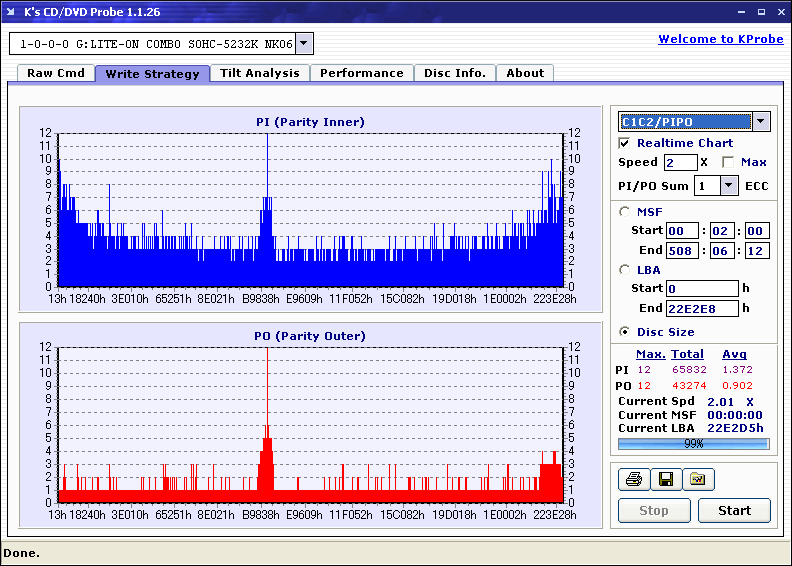792x566 pixels.
Task: Expand the C1C2/PIPO test type dropdown
Action: [x=761, y=122]
